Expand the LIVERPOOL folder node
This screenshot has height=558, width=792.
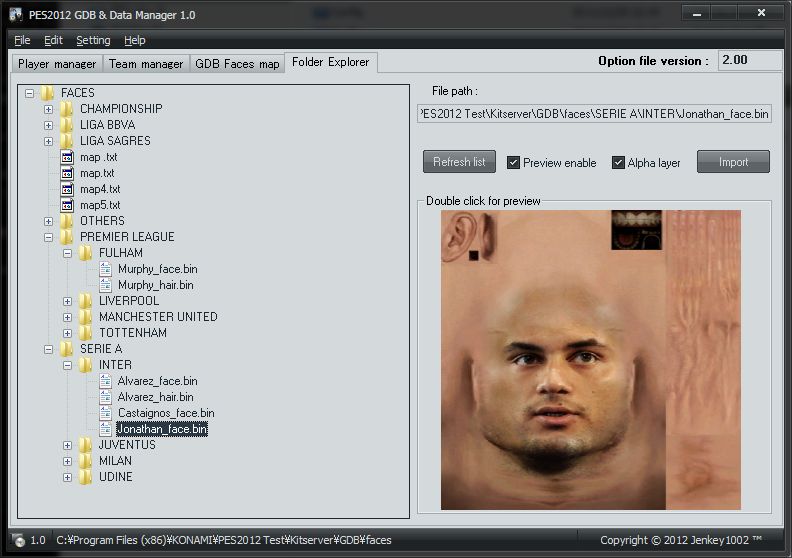(68, 301)
